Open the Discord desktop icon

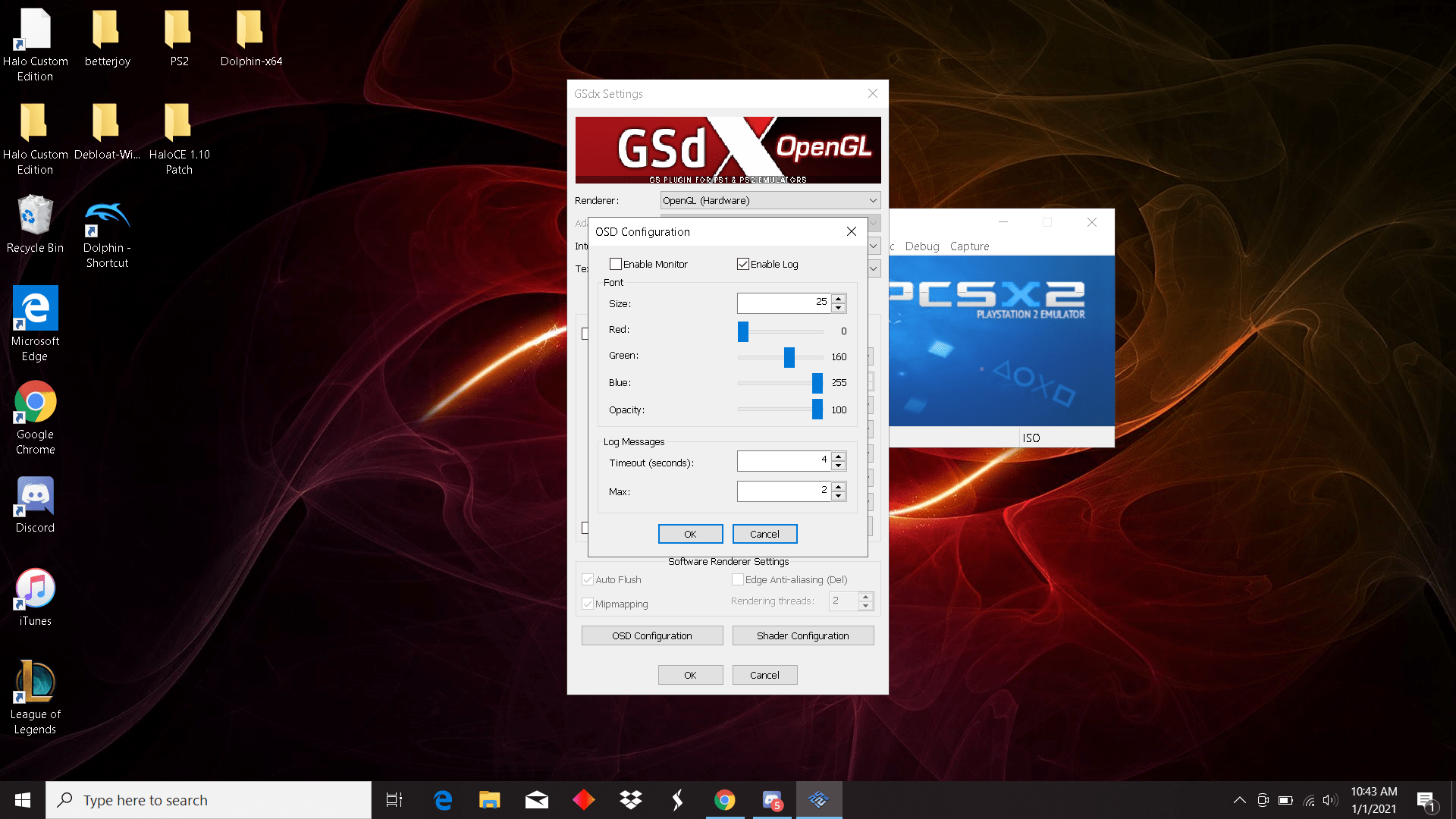click(35, 497)
